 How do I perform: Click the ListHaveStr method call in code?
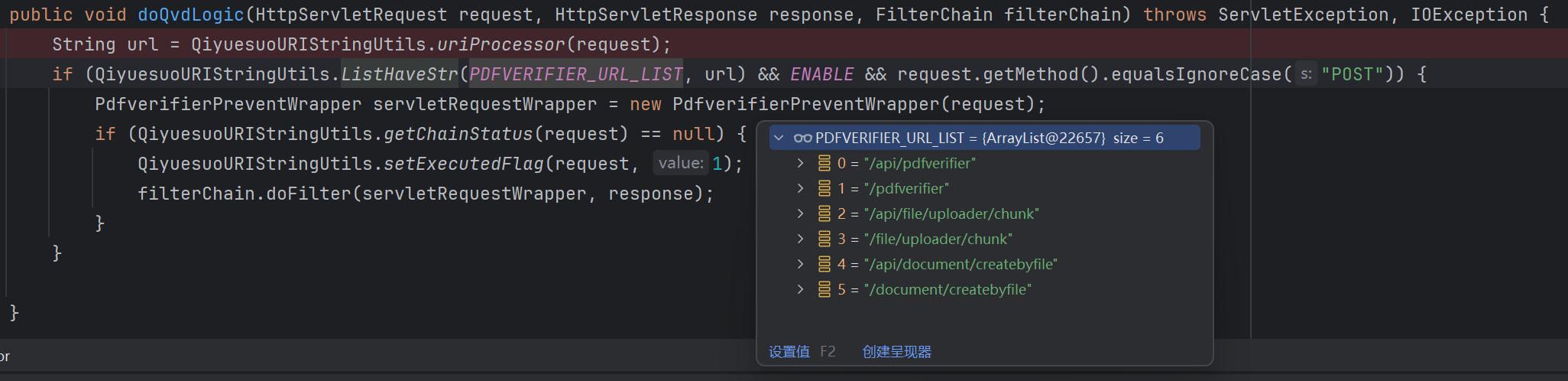click(399, 74)
